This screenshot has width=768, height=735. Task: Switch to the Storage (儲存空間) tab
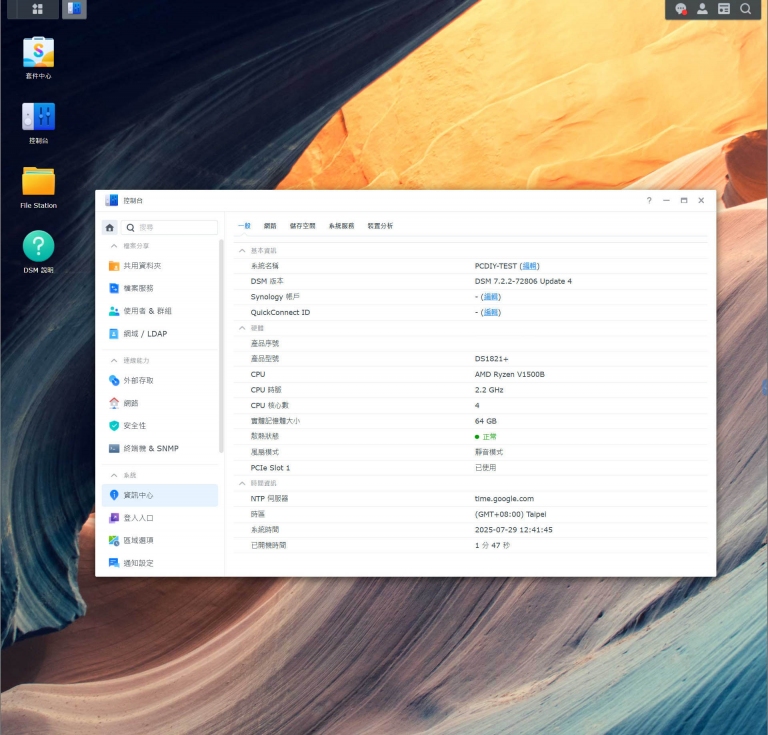pyautogui.click(x=303, y=226)
